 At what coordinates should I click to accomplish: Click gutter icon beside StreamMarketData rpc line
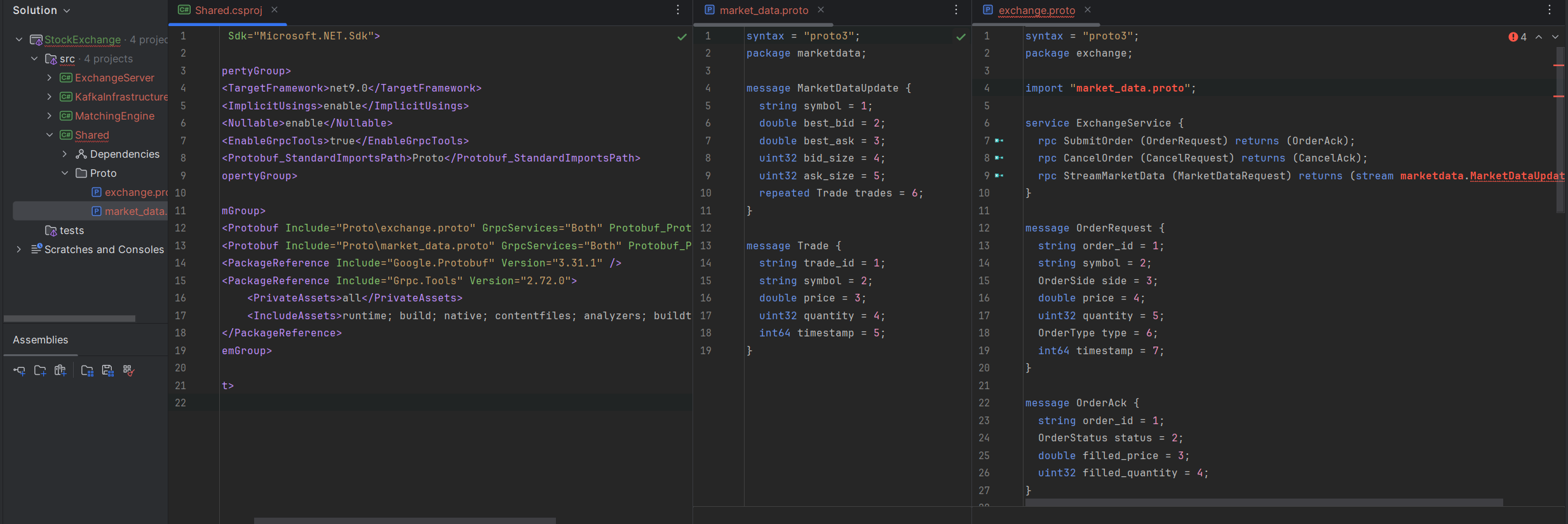[999, 176]
